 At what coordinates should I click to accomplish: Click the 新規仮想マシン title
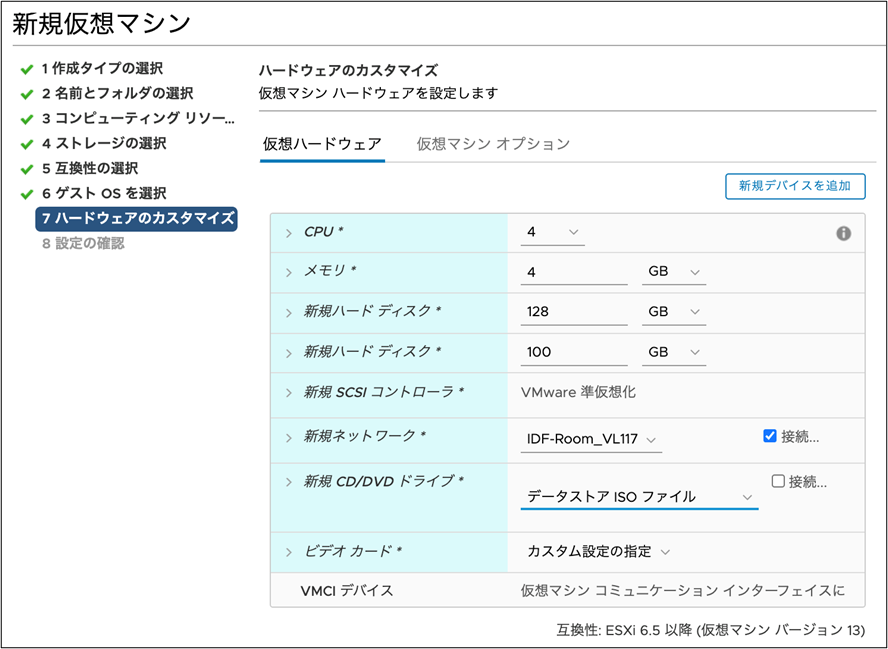pos(101,24)
